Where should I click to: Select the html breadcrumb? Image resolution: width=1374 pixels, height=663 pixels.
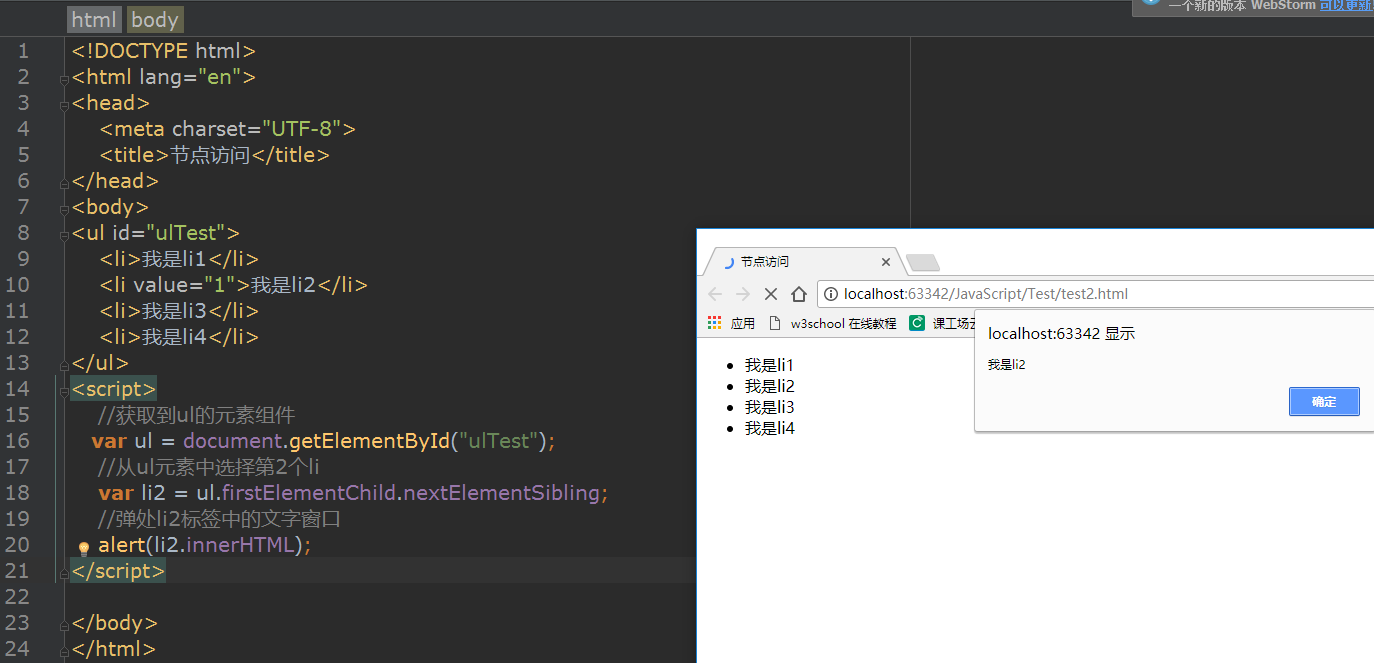pyautogui.click(x=94, y=20)
